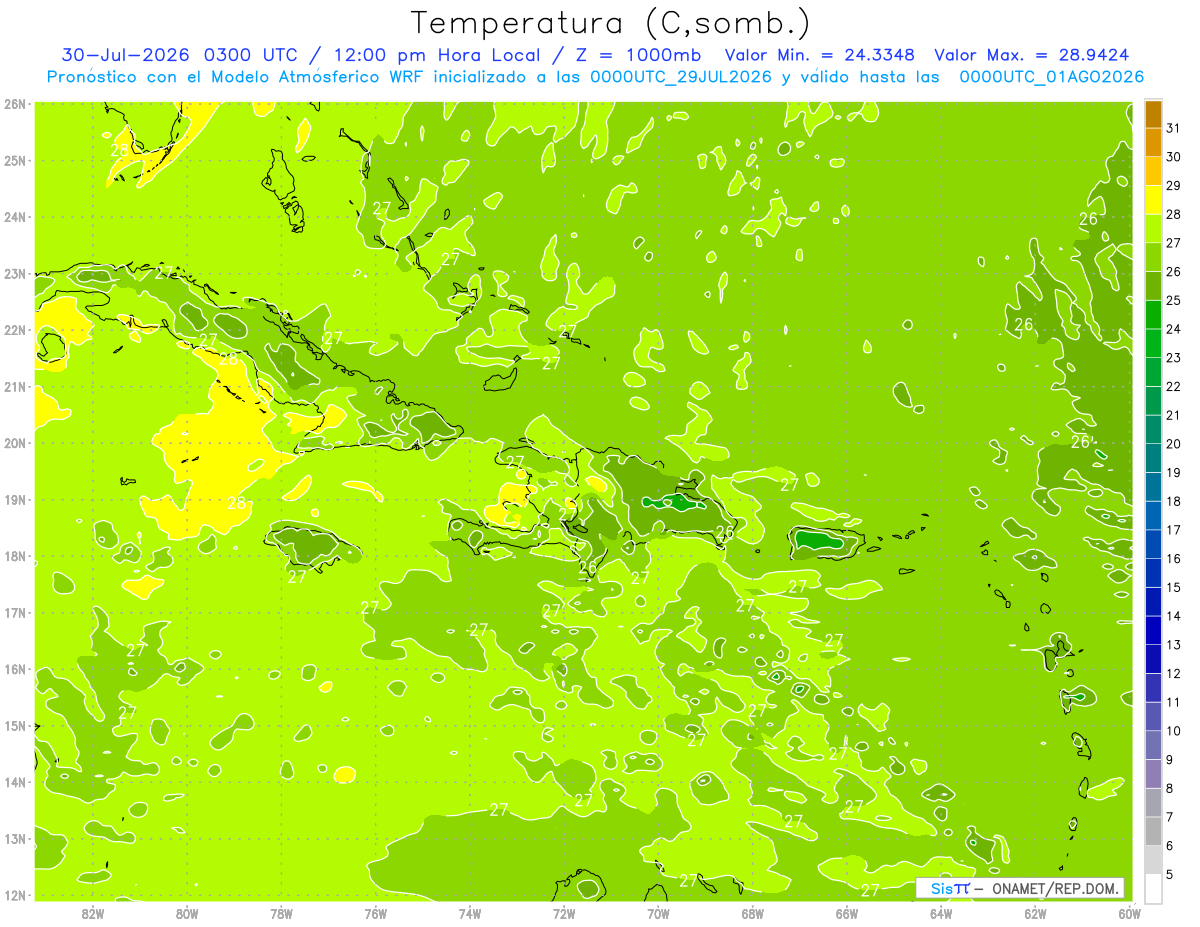Image resolution: width=1200 pixels, height=927 pixels.
Task: Click the "14N" latitude axis label
Action: pos(14,782)
